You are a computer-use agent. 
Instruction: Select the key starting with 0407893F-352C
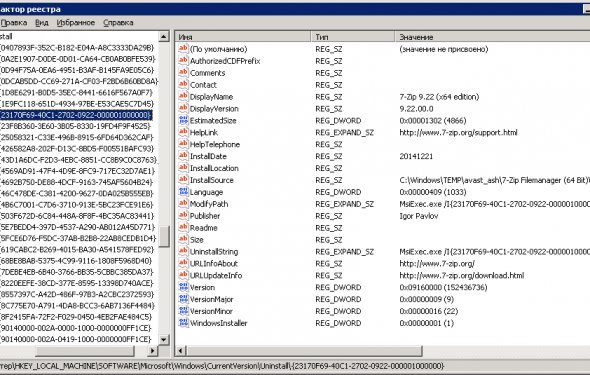pyautogui.click(x=77, y=48)
